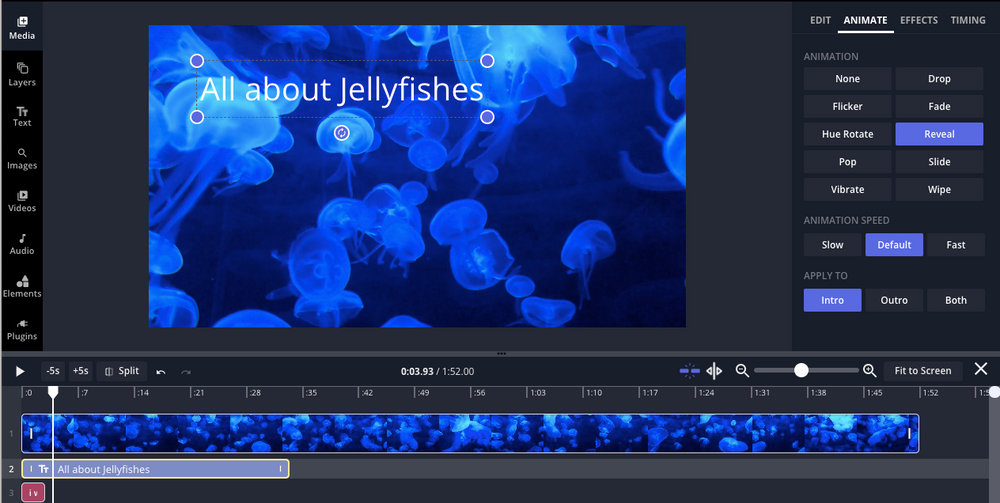Open the Images search panel
The height and width of the screenshot is (503, 1000).
pos(21,158)
